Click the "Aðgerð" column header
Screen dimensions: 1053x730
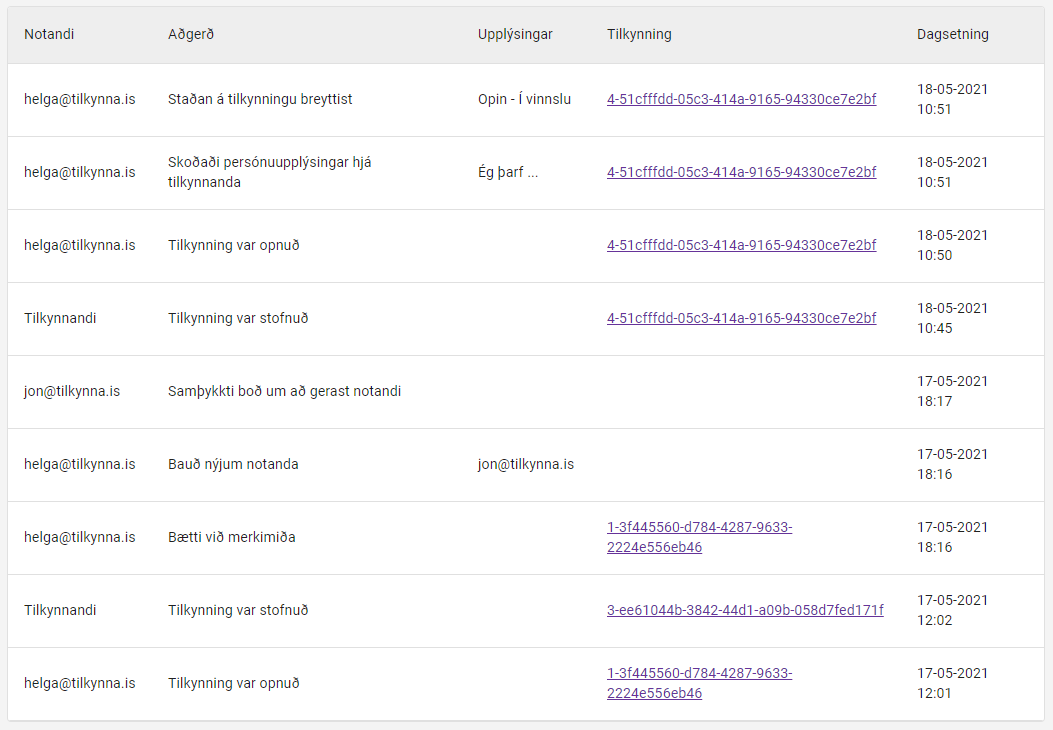point(191,34)
